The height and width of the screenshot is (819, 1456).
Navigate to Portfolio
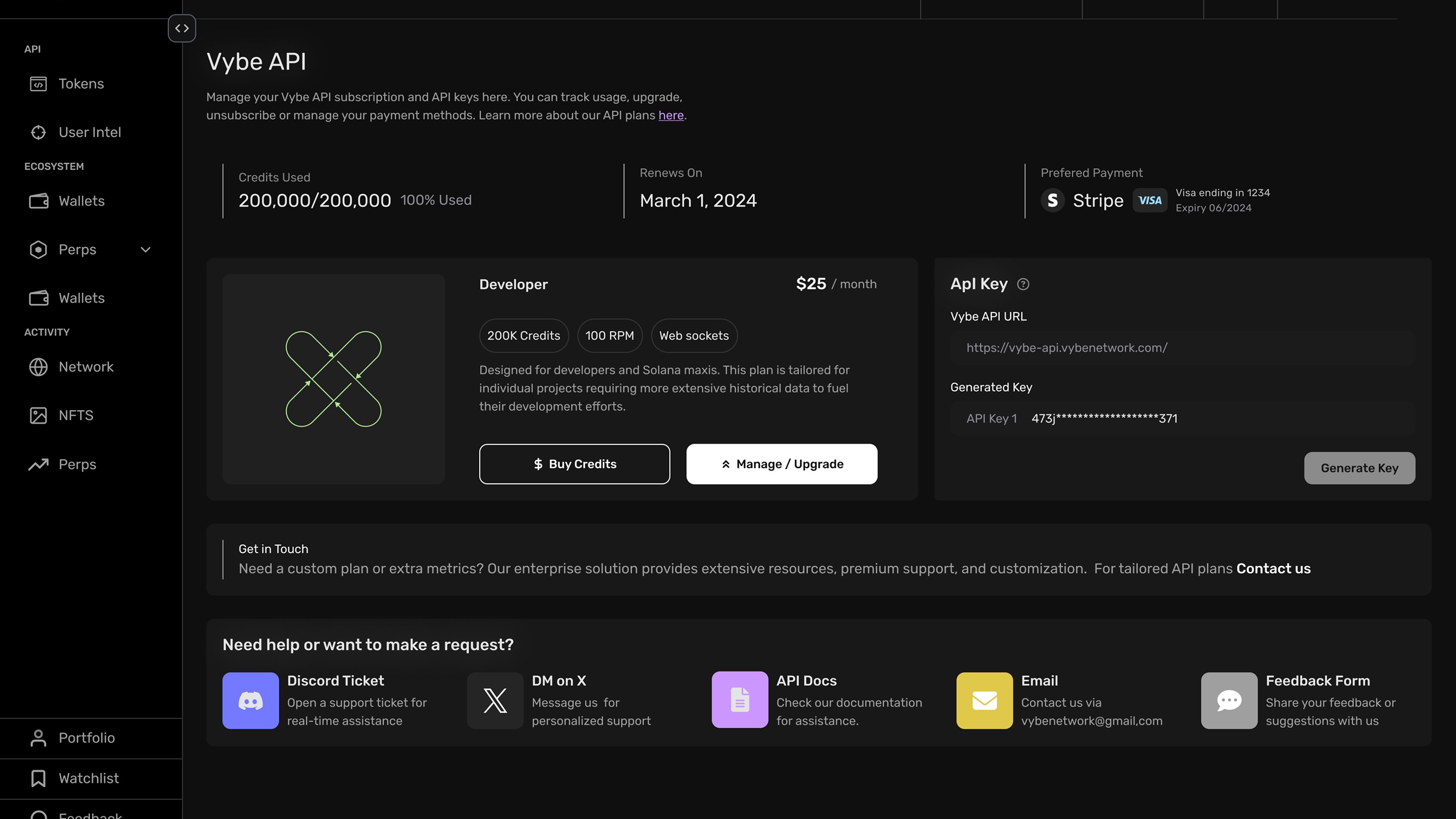pyautogui.click(x=86, y=738)
